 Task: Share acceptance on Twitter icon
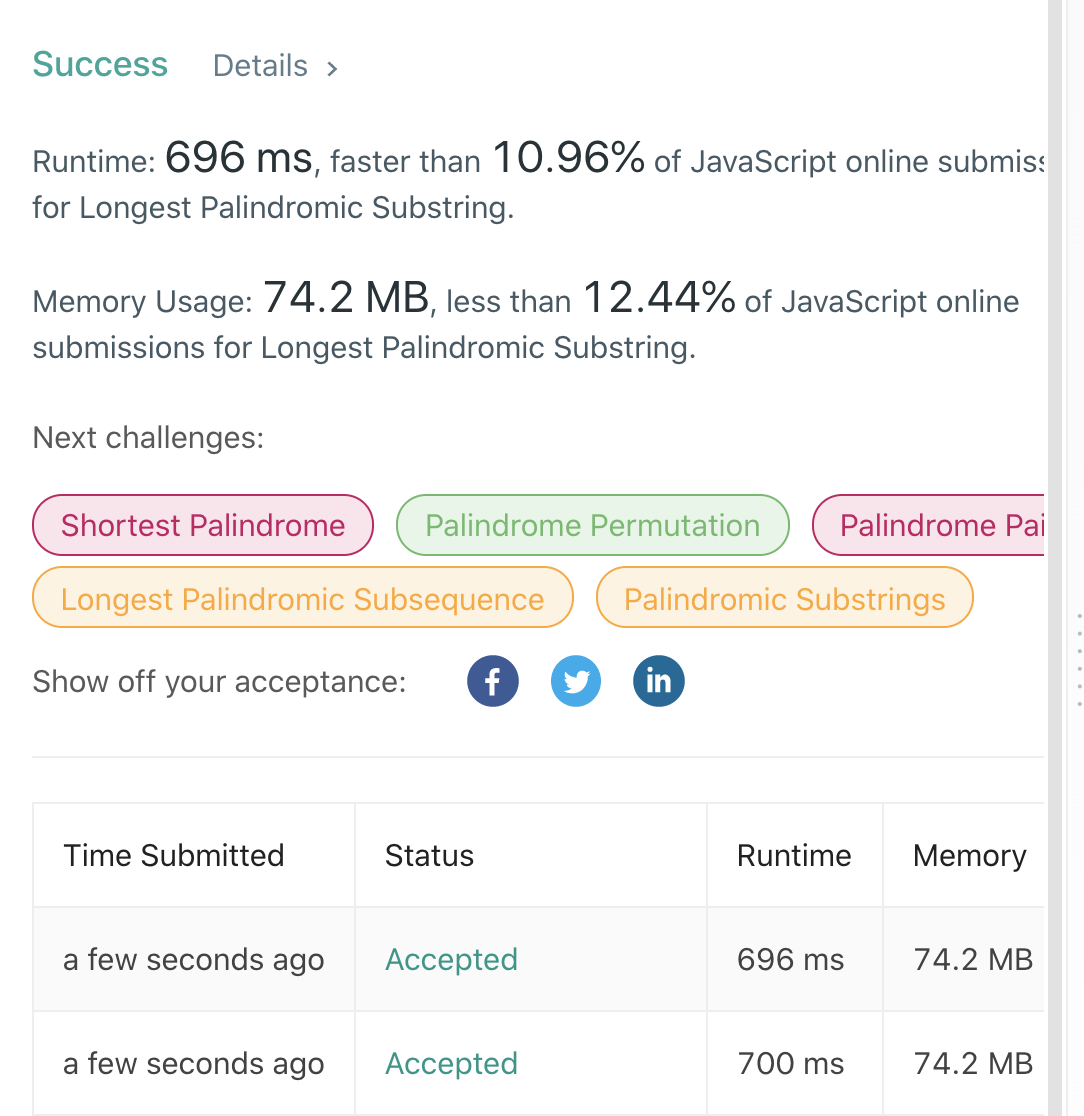(x=576, y=682)
